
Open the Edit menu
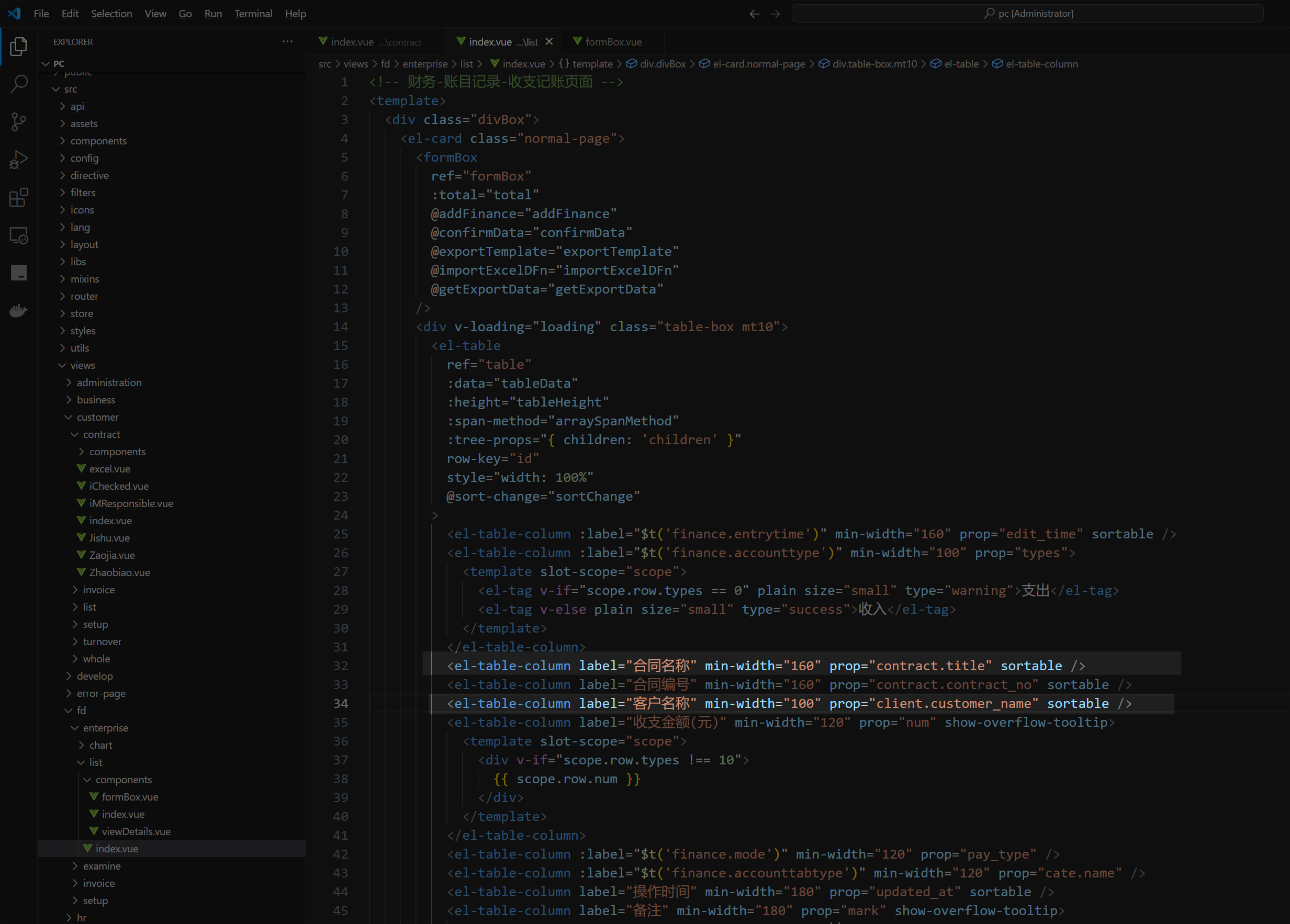tap(70, 14)
